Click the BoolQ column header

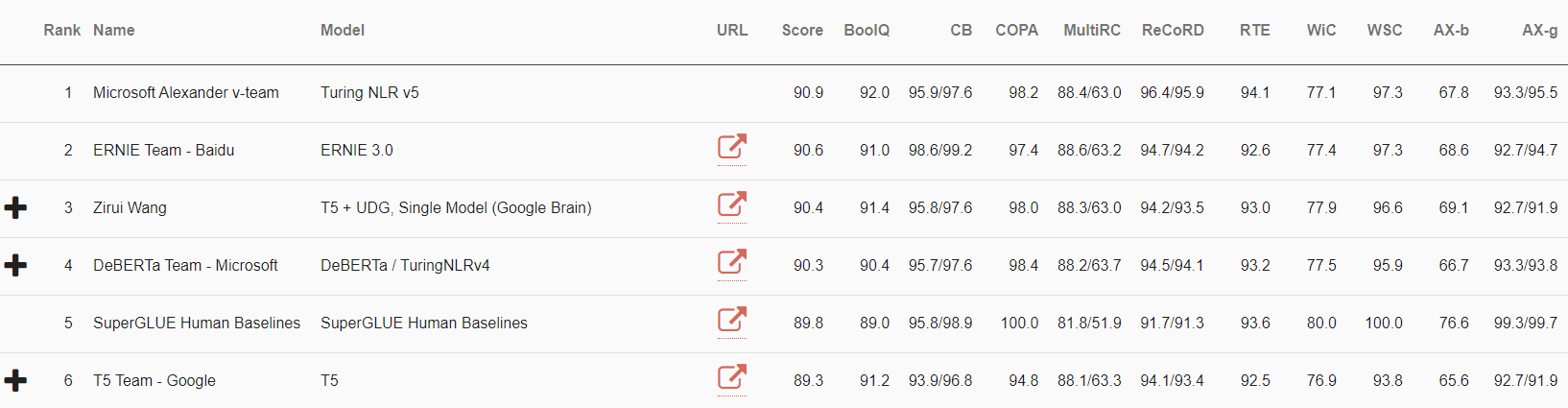(867, 31)
